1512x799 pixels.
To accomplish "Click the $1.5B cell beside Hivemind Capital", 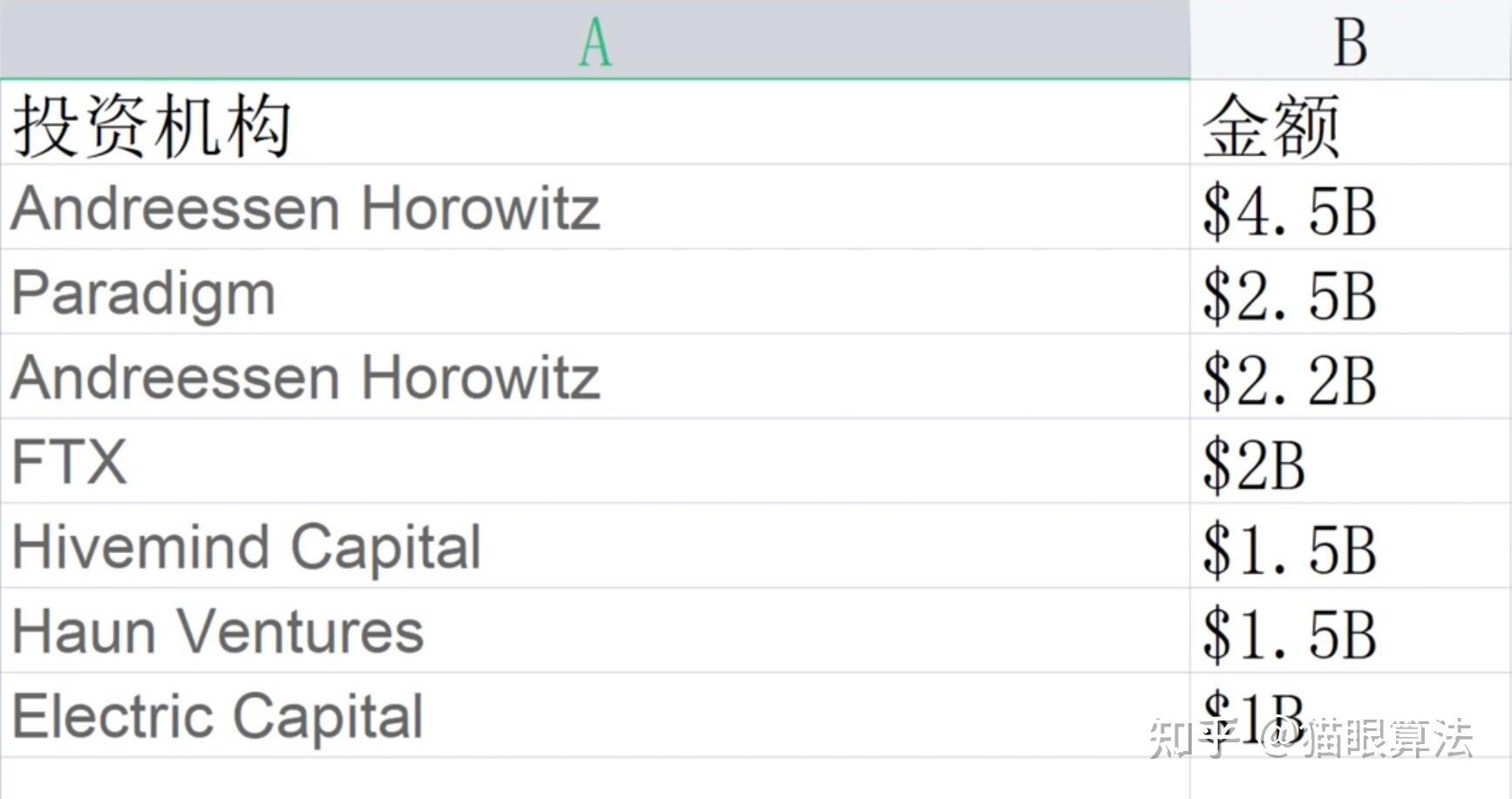I will (x=1350, y=546).
